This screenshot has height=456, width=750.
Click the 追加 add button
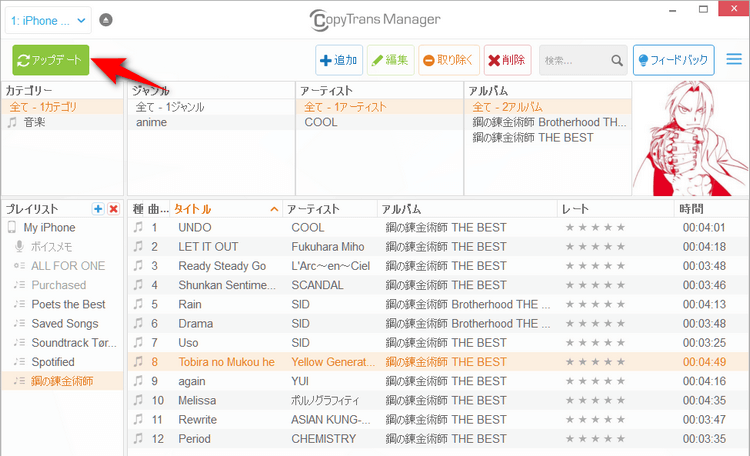(339, 60)
